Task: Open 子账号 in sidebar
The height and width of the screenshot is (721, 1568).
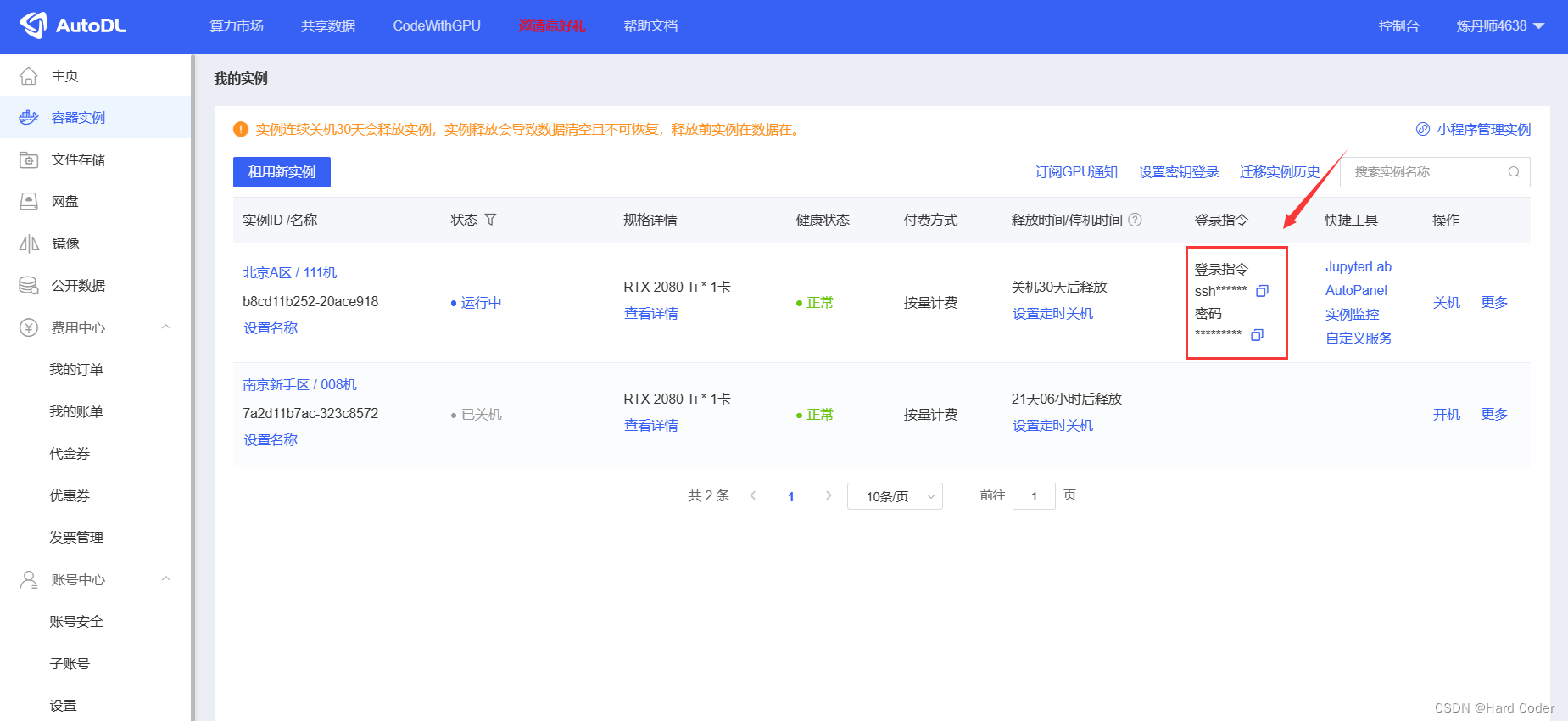Action: click(70, 663)
